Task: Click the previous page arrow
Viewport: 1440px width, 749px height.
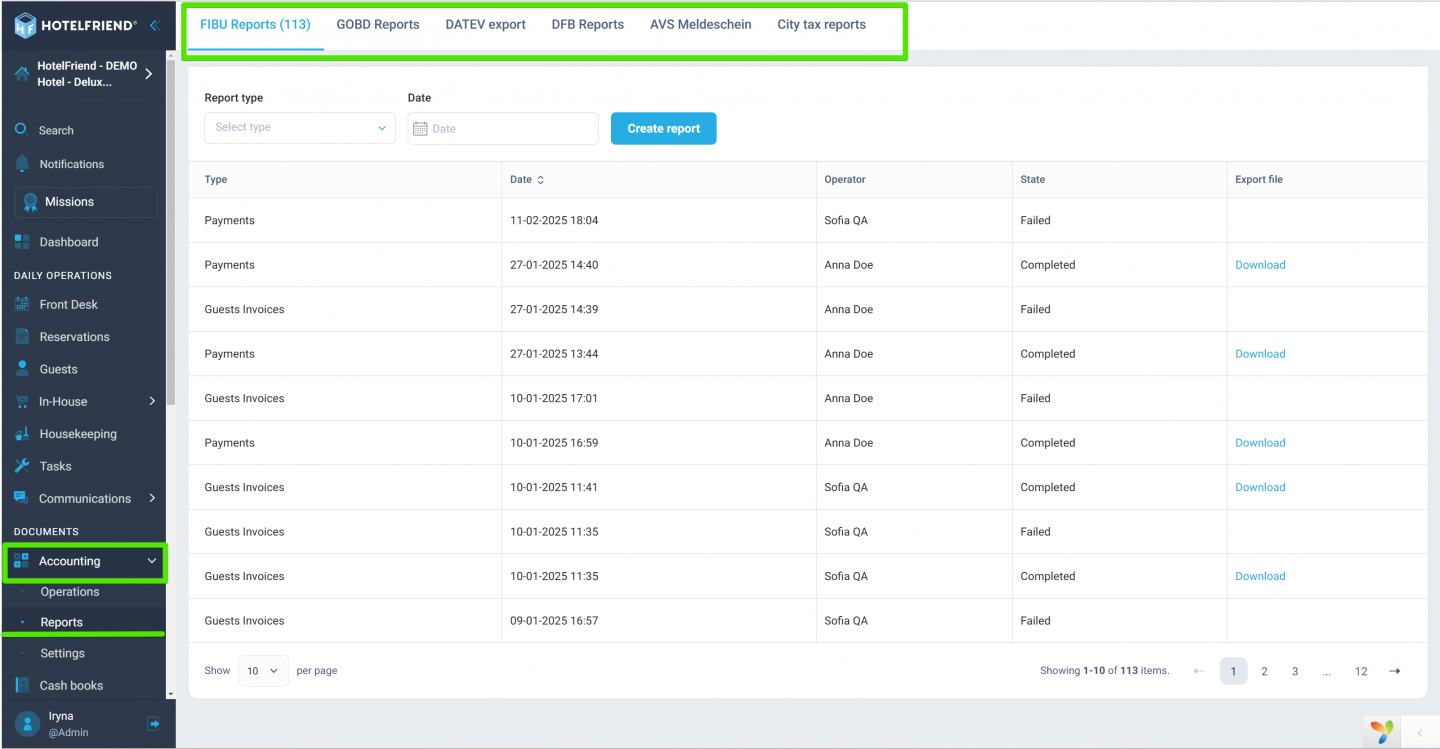Action: (x=1199, y=671)
